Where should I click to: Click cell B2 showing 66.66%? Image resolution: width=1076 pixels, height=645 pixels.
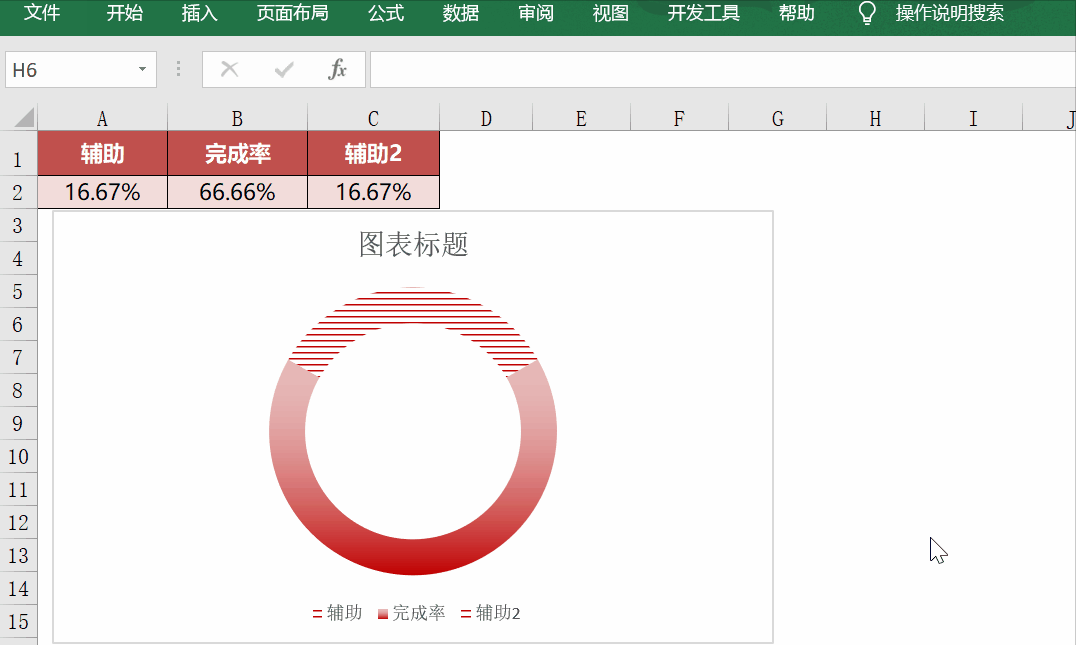click(x=237, y=192)
